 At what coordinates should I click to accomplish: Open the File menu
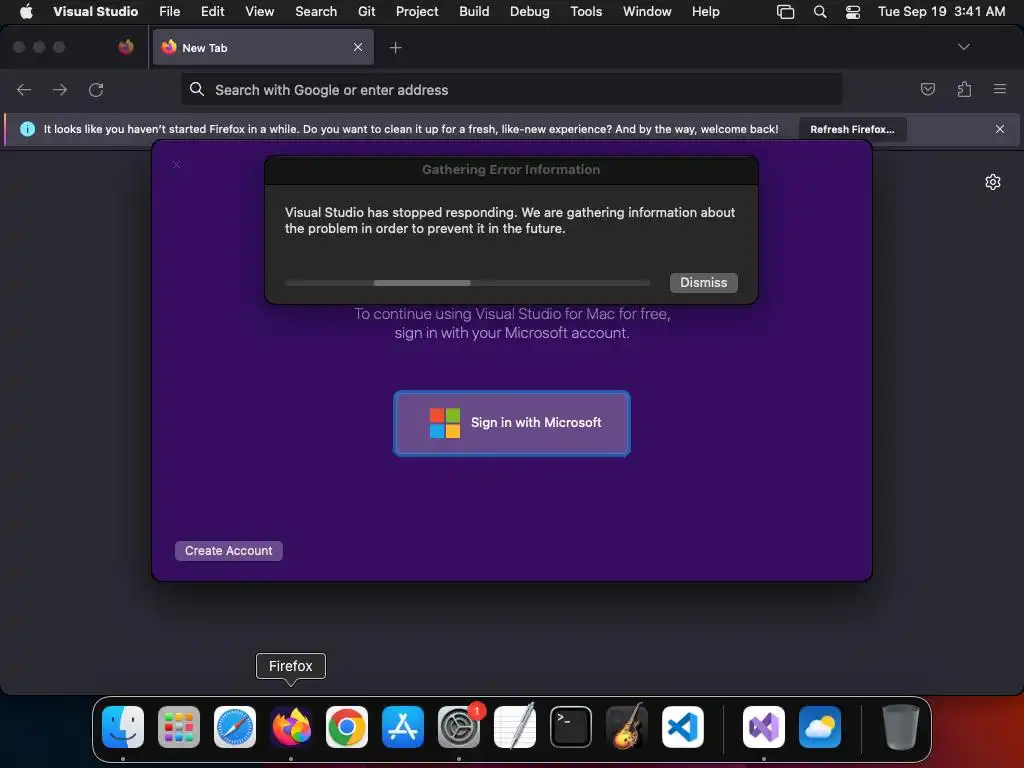coord(170,12)
